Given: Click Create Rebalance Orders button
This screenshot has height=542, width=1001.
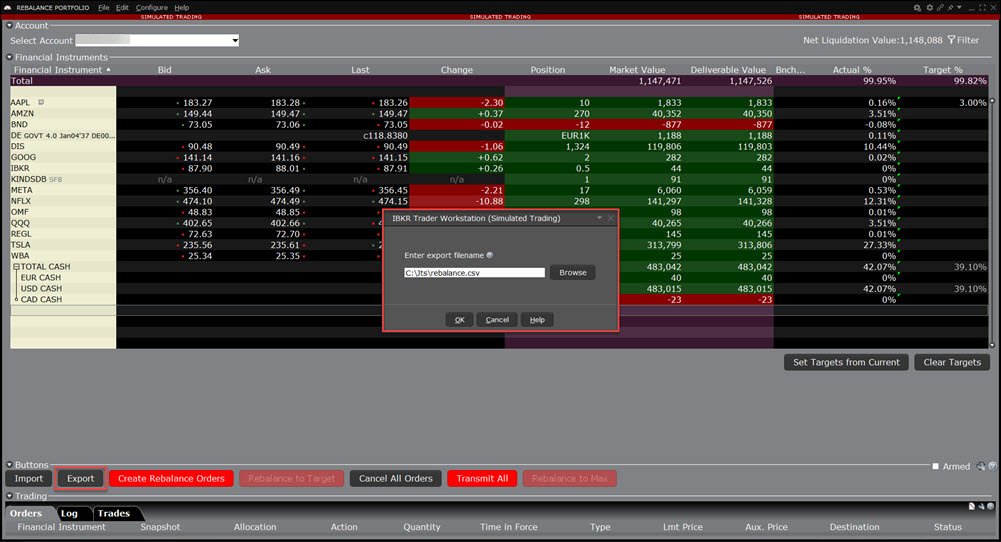Looking at the screenshot, I should [171, 478].
